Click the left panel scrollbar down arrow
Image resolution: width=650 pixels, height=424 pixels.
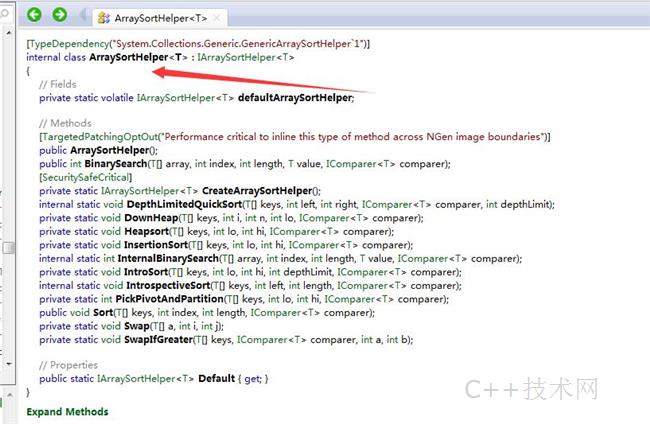[x=9, y=364]
